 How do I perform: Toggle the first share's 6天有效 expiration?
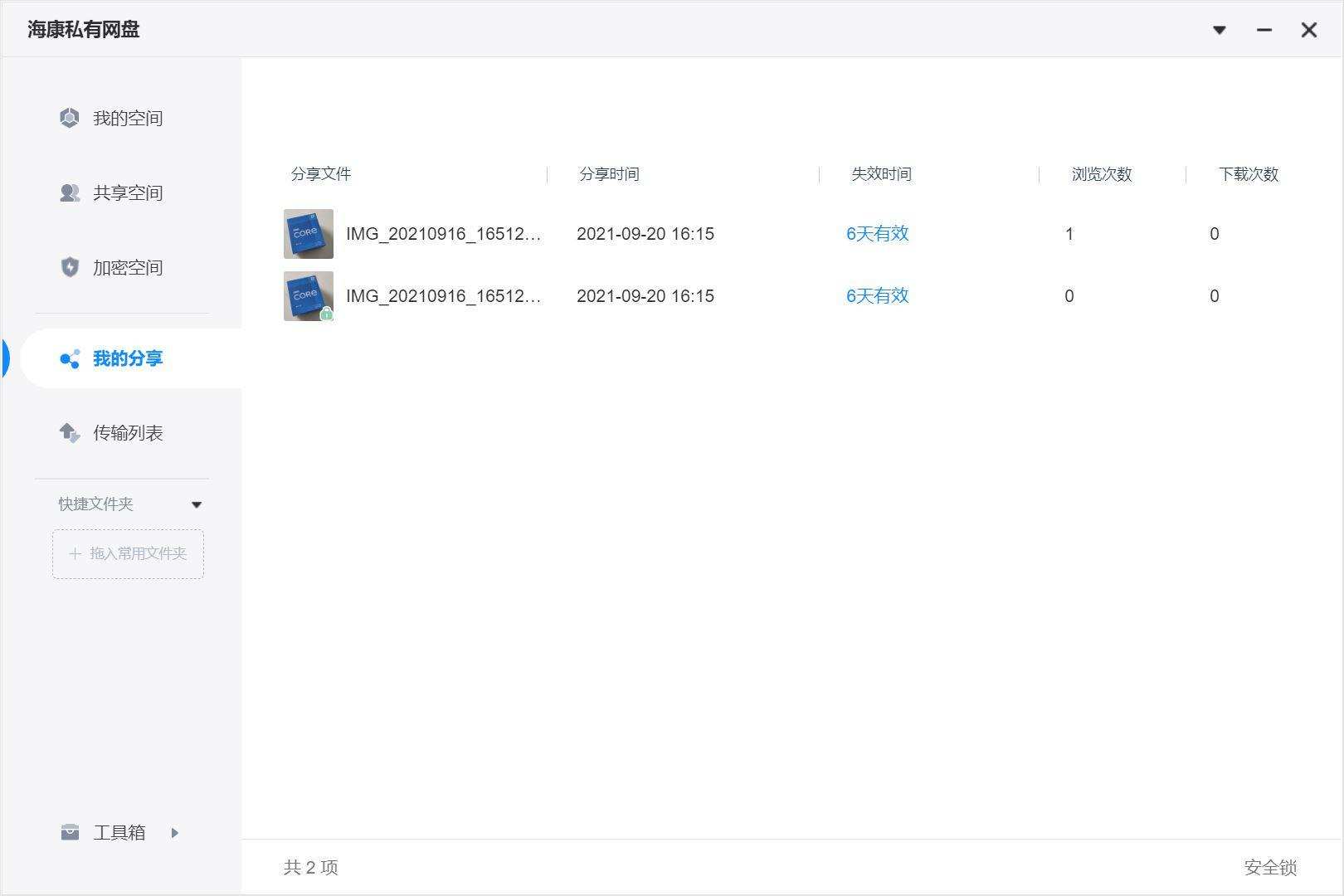(876, 233)
